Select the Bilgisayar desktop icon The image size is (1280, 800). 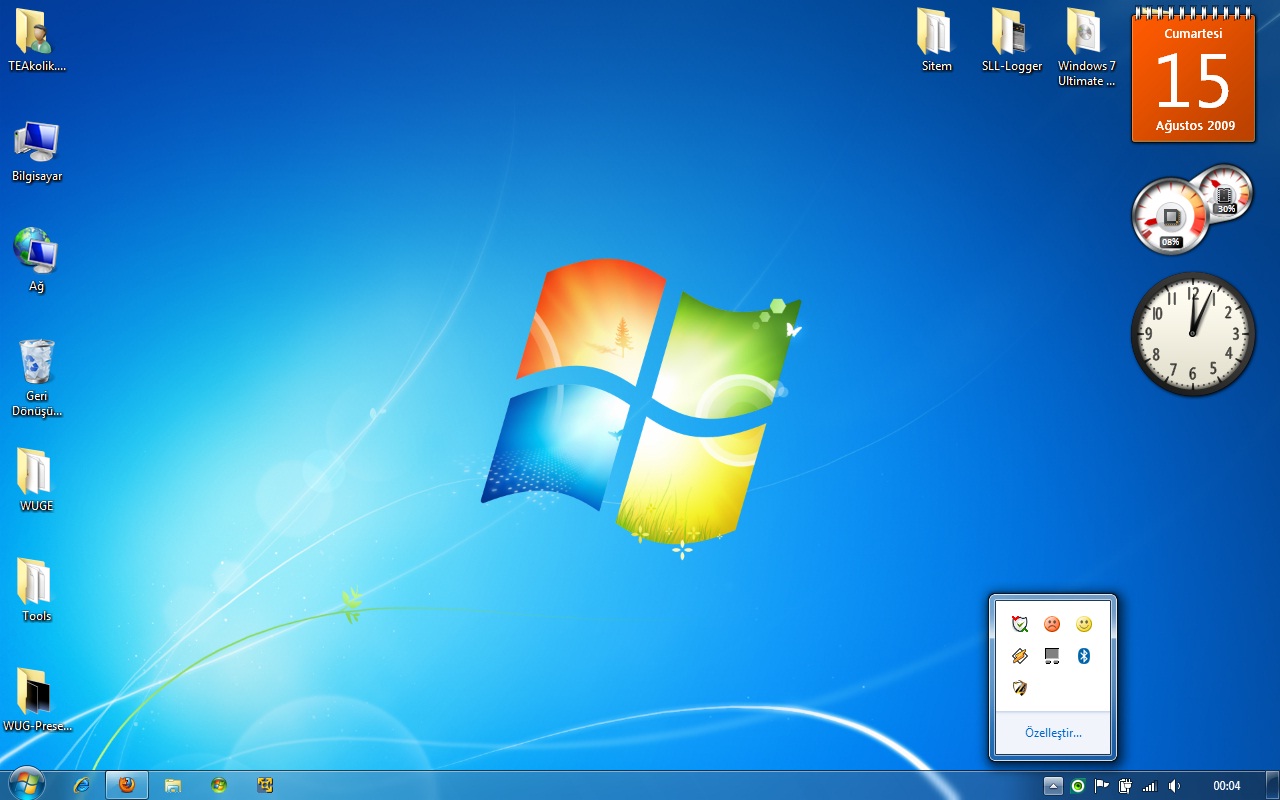(x=37, y=152)
